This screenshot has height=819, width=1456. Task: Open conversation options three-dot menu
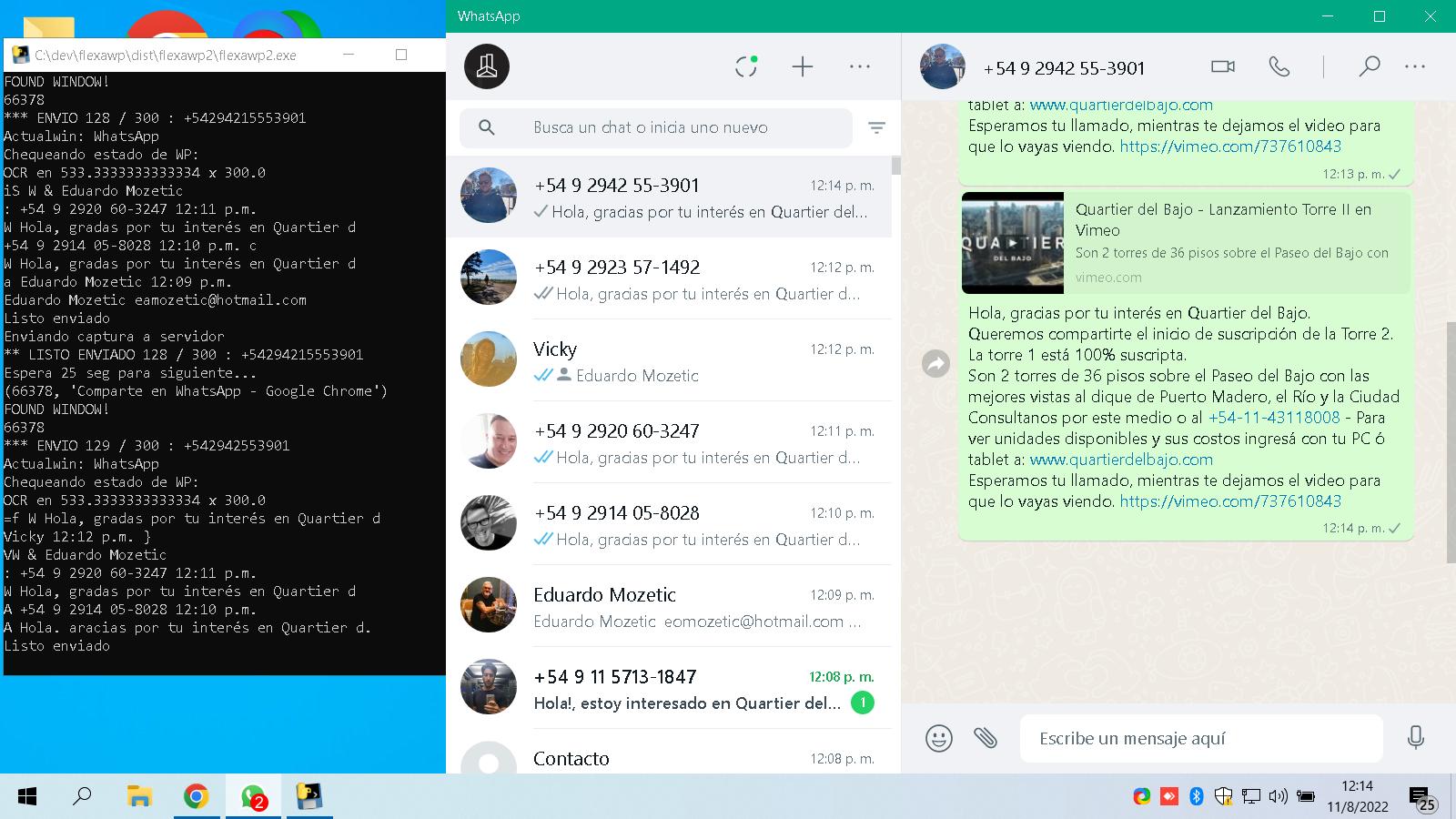1415,66
